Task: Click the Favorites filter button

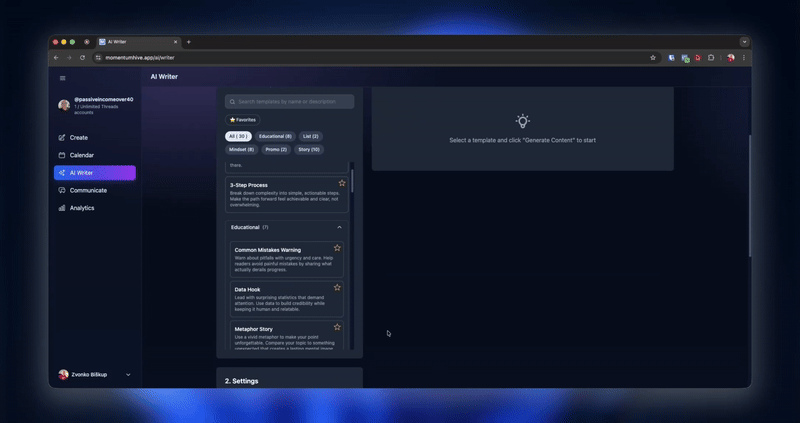Action: (242, 119)
